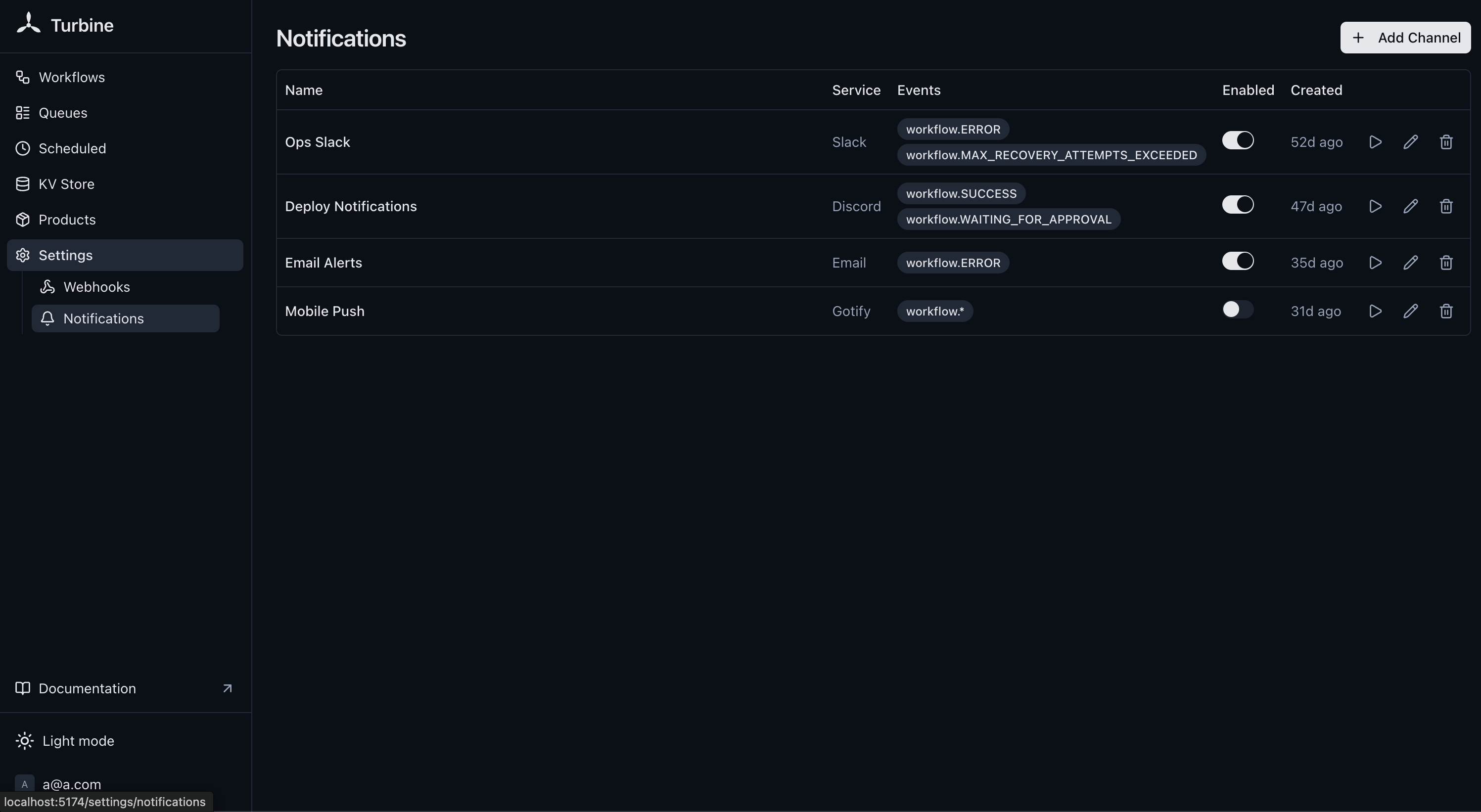Disable the Ops Slack channel toggle
Image resolution: width=1481 pixels, height=812 pixels.
(1238, 140)
